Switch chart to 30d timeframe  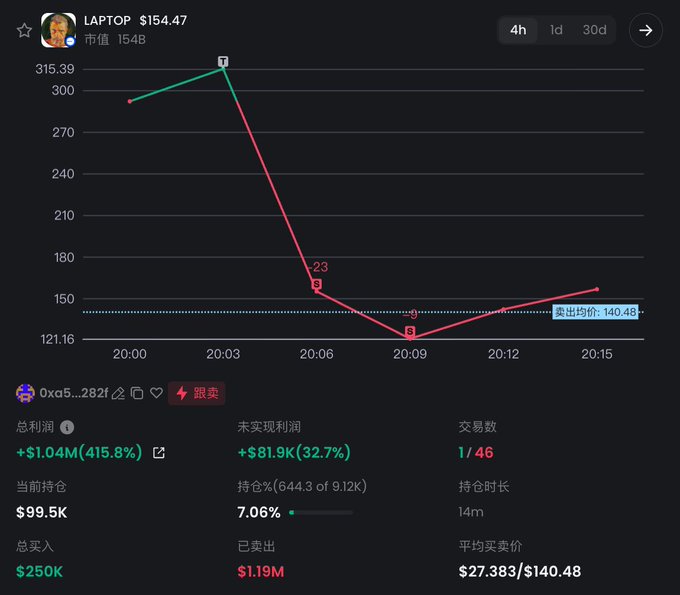[595, 30]
